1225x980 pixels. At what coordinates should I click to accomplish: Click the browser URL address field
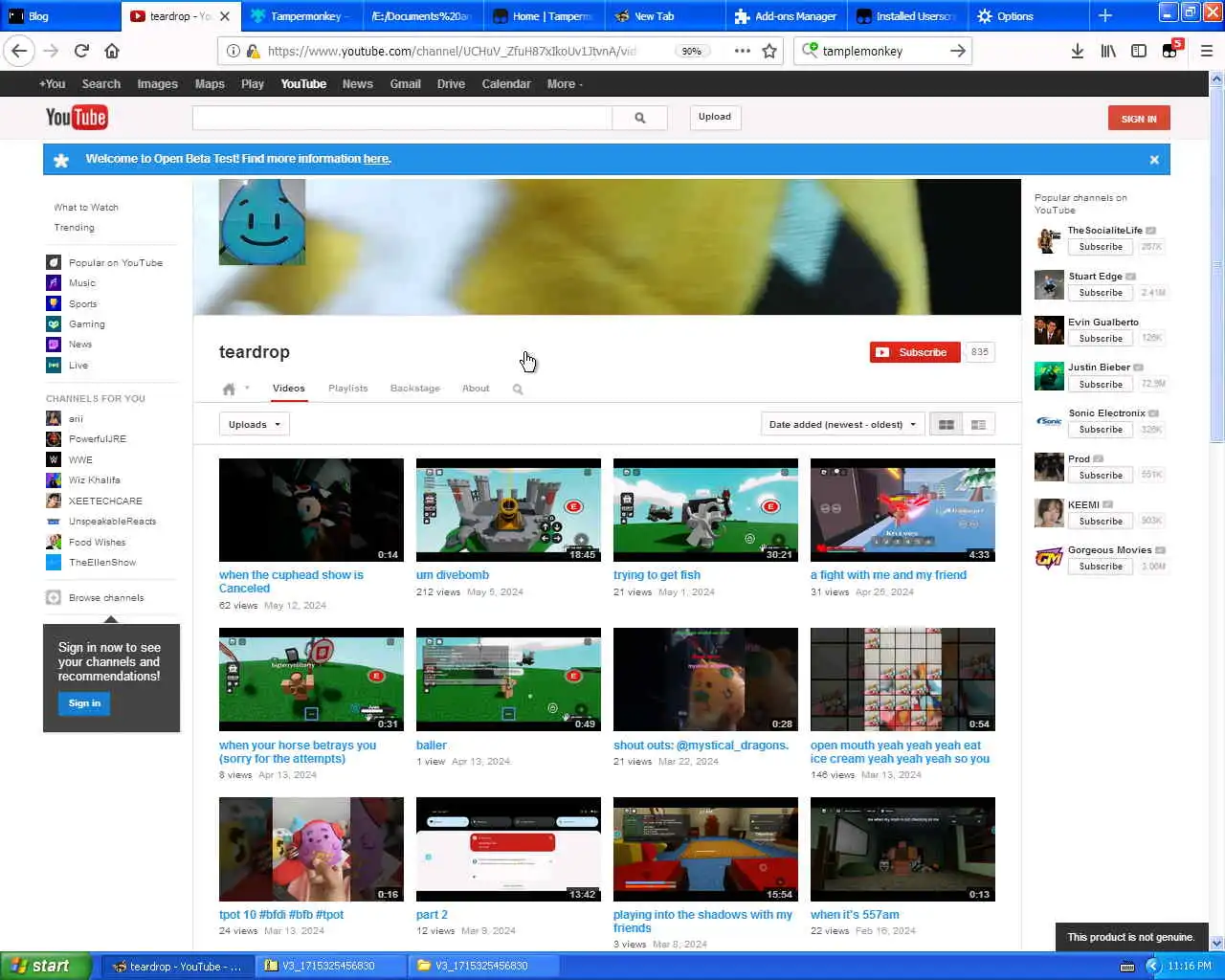coord(452,51)
